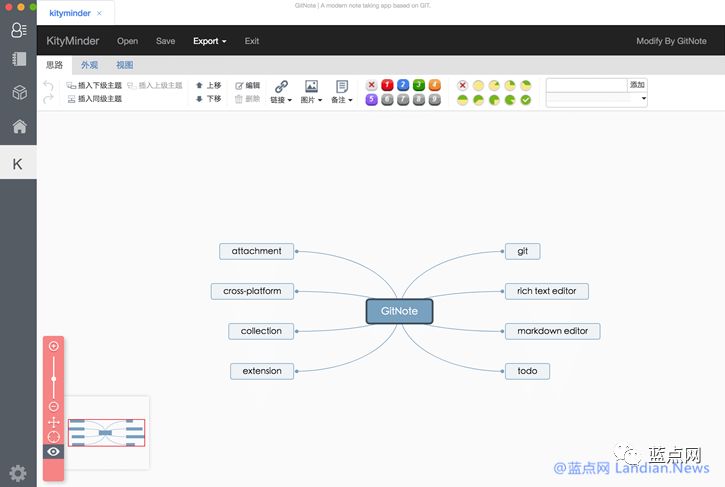Set progress to completed checkmark icon
Viewport: 725px width, 487px height.
click(x=526, y=99)
